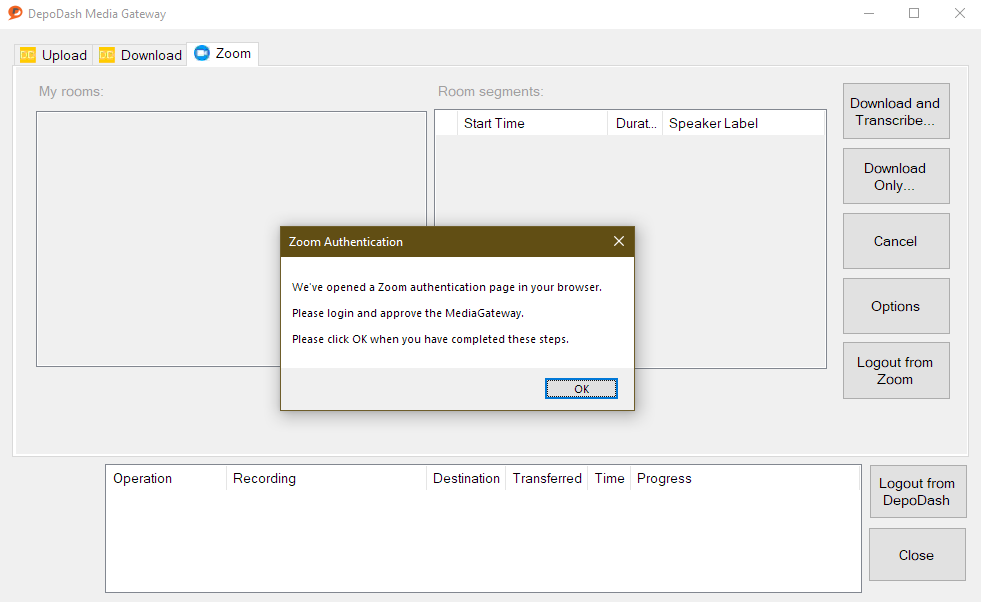981x602 pixels.
Task: Click the "Please login and approve the MediaGateway." text
Action: point(408,313)
